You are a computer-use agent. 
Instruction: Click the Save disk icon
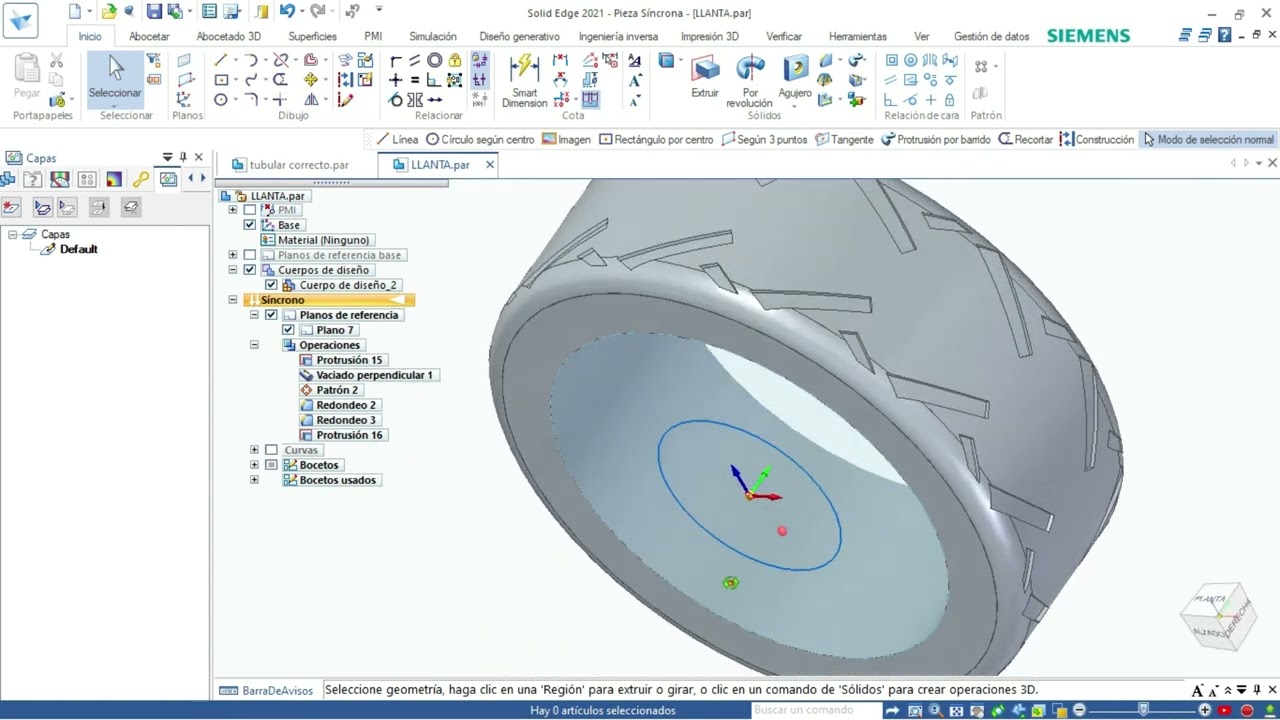coord(154,12)
